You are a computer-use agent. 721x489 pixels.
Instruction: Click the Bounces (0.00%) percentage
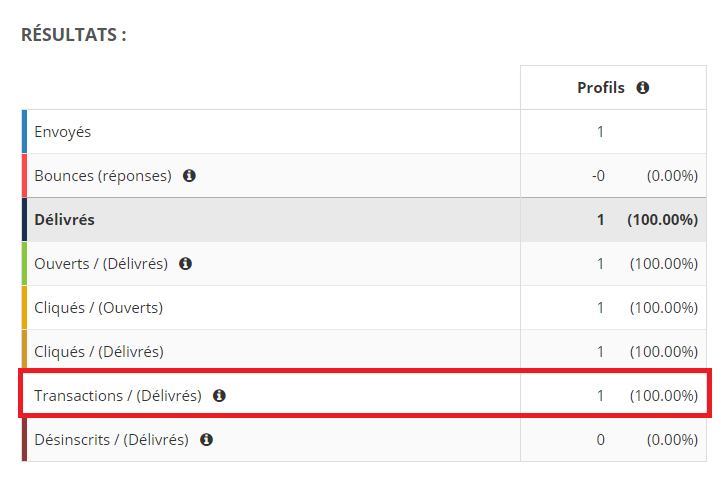tap(671, 176)
